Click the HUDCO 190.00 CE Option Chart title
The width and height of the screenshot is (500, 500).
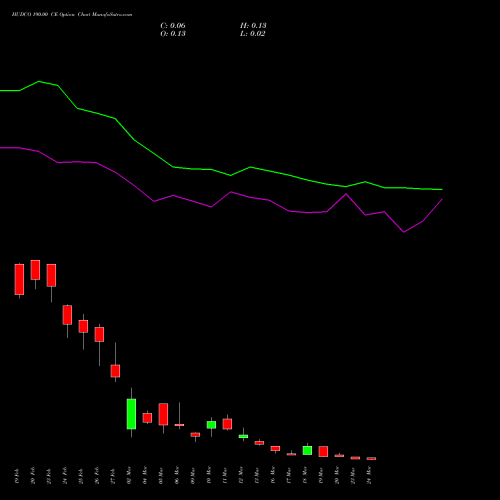72,15
